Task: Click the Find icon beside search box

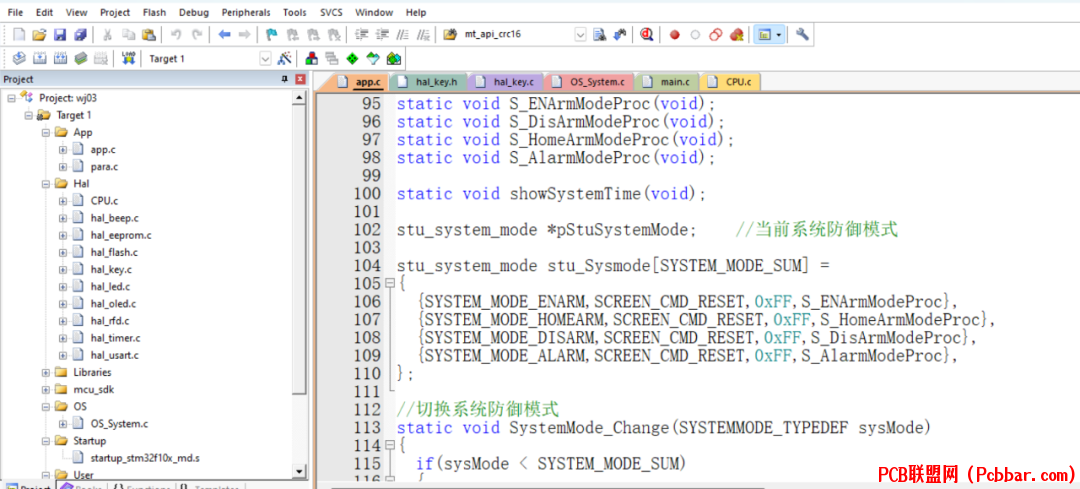Action: [599, 34]
